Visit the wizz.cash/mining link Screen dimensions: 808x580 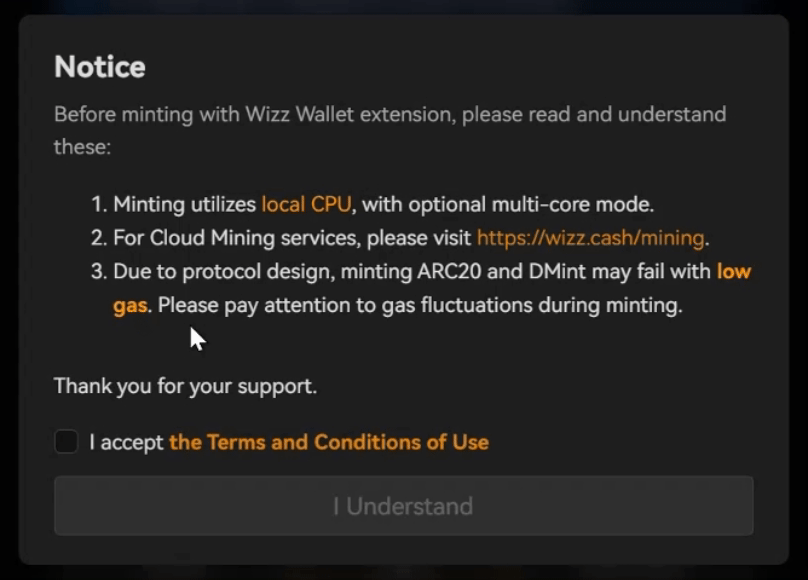[x=591, y=238]
